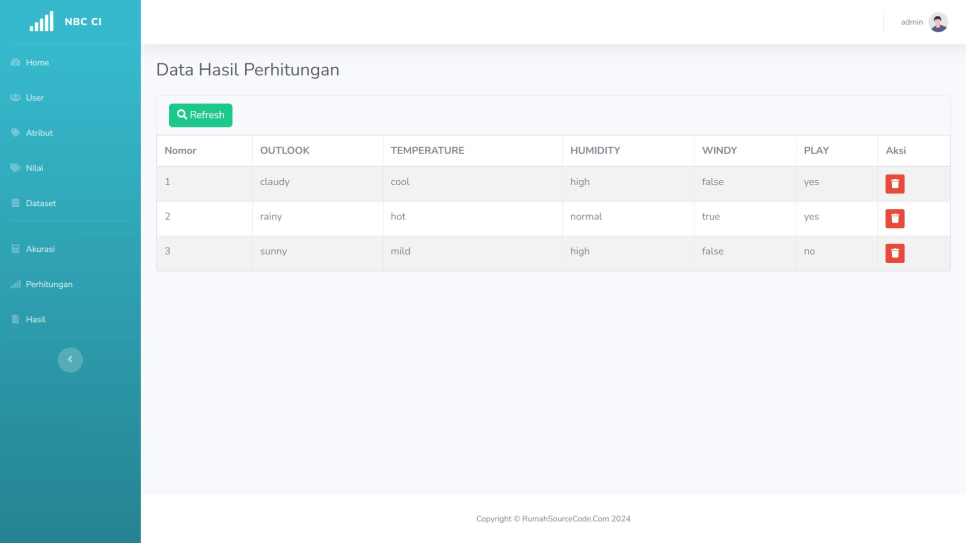Select the Atribut tag icon

tap(15, 133)
